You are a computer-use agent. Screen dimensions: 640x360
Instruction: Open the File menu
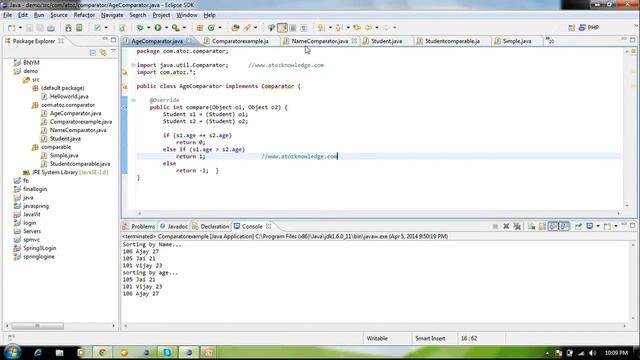coord(7,15)
